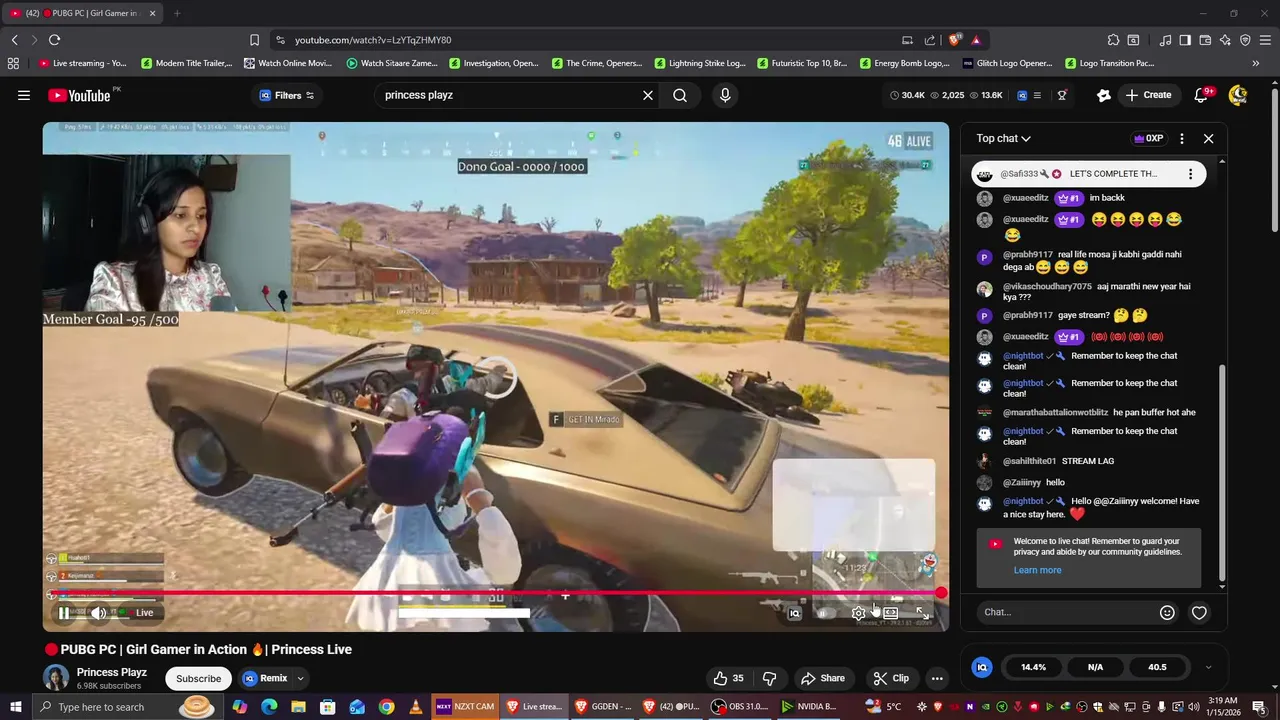Expand the Remix dropdown arrow
This screenshot has width=1280, height=720.
[300, 678]
